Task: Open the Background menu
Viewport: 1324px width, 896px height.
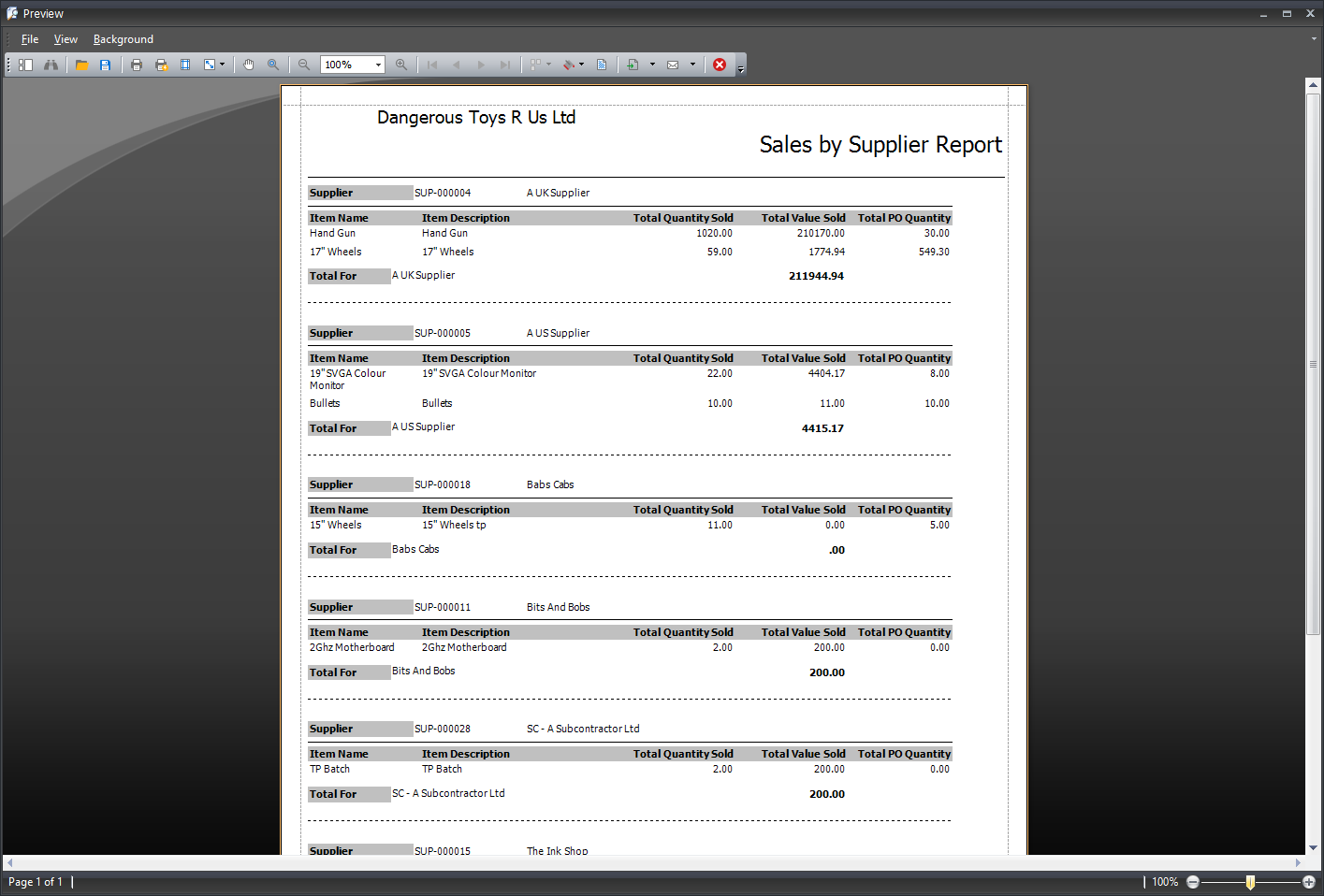Action: pyautogui.click(x=123, y=39)
